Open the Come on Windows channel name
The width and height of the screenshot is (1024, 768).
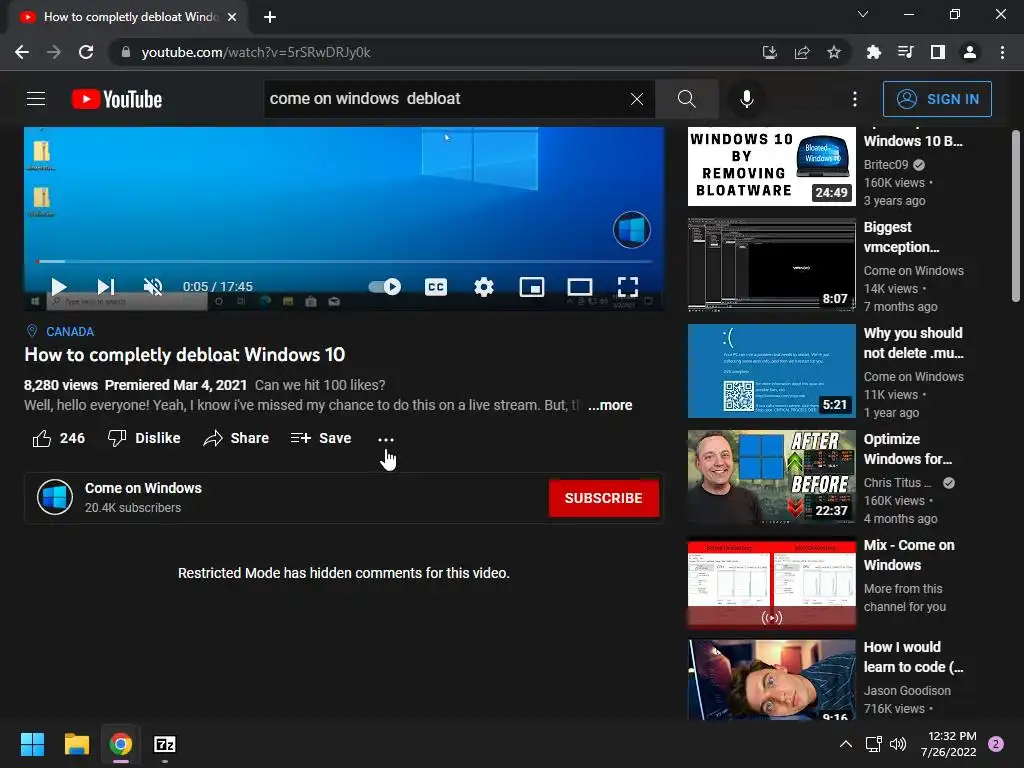143,488
